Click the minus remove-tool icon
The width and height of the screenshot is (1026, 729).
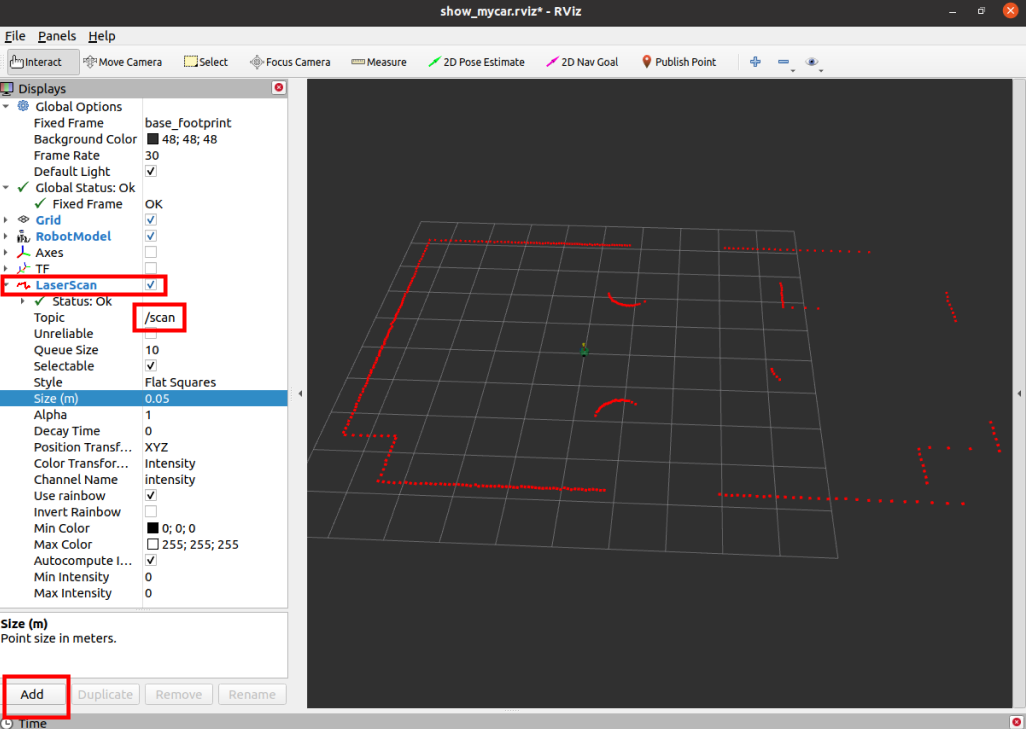pyautogui.click(x=783, y=62)
